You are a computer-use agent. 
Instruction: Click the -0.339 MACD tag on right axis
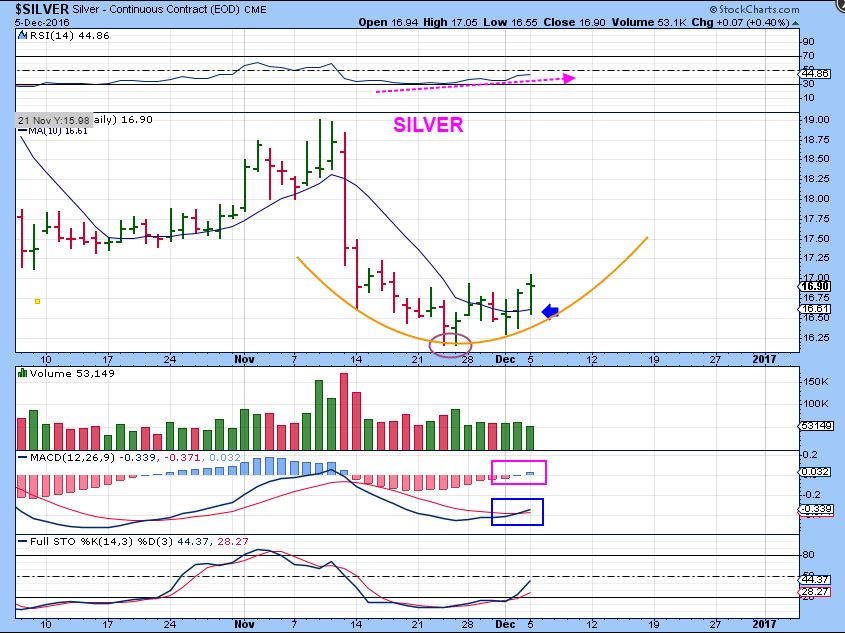pos(815,509)
